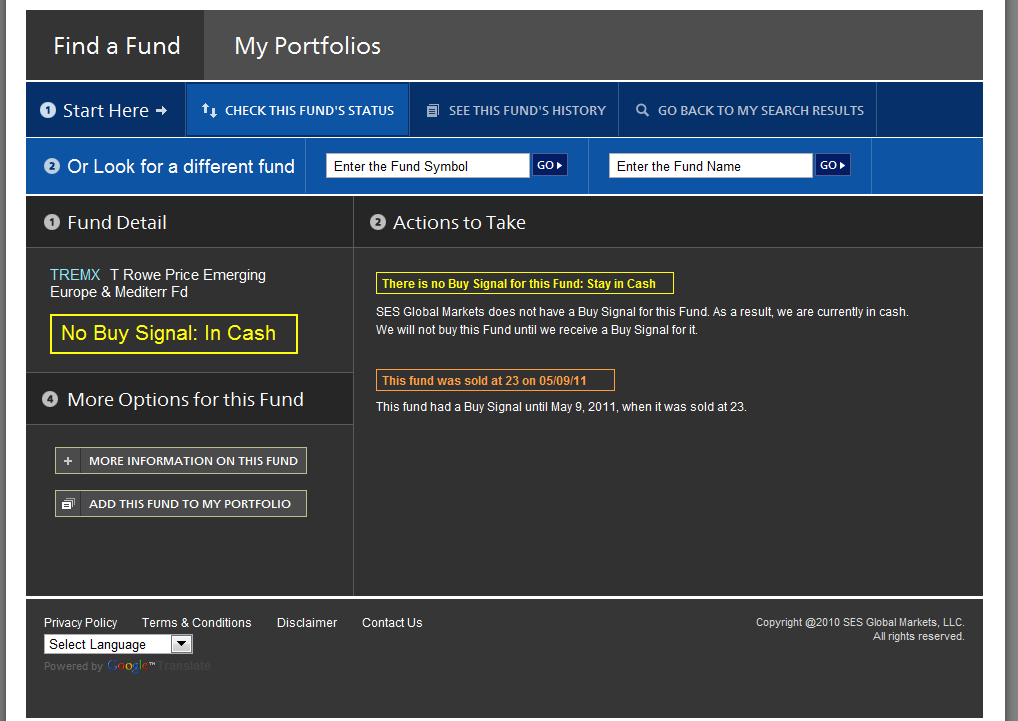Go Back to My Search Results
This screenshot has height=721, width=1018.
coord(760,111)
